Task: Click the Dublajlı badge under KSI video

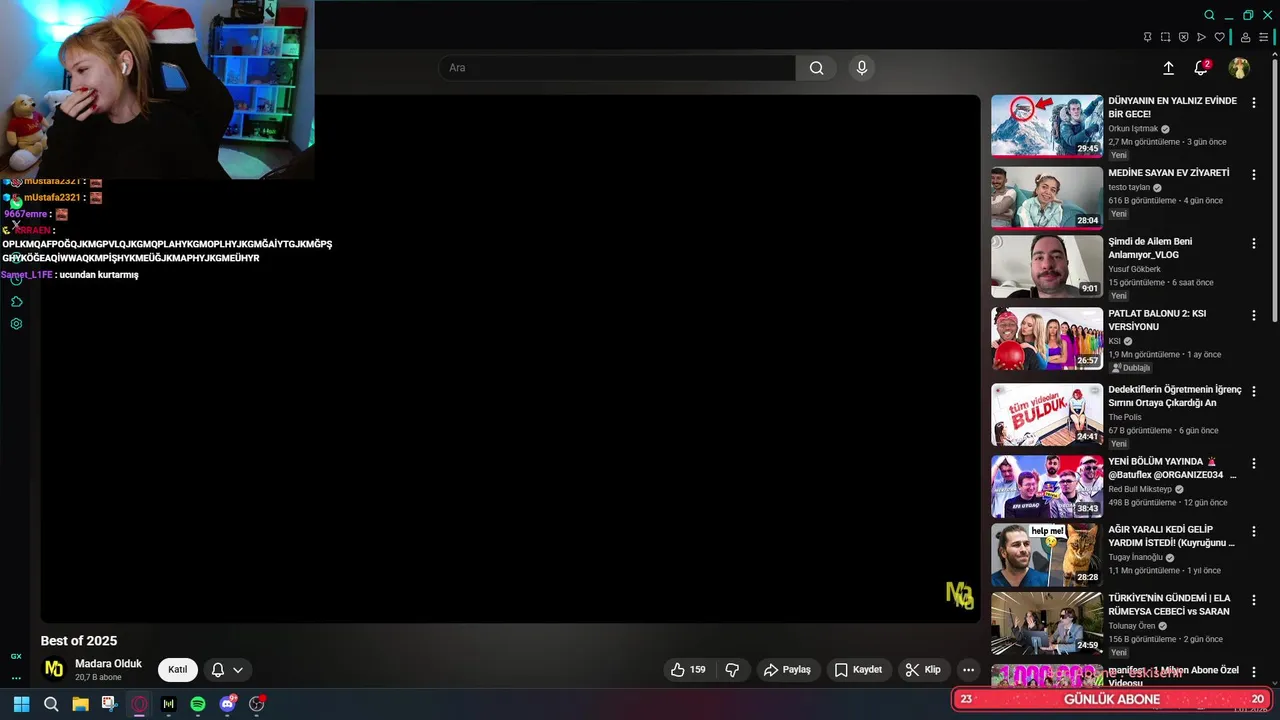Action: click(1131, 368)
